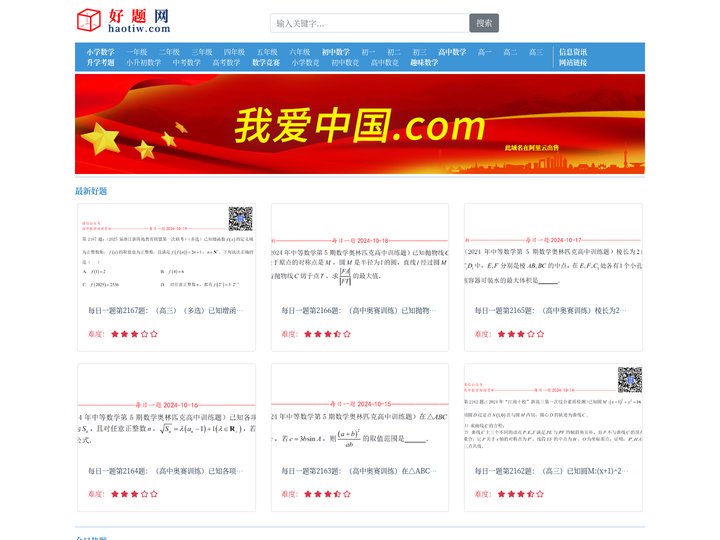Open the 初中数学 menu item
Screen dimensions: 720x540
336,52
